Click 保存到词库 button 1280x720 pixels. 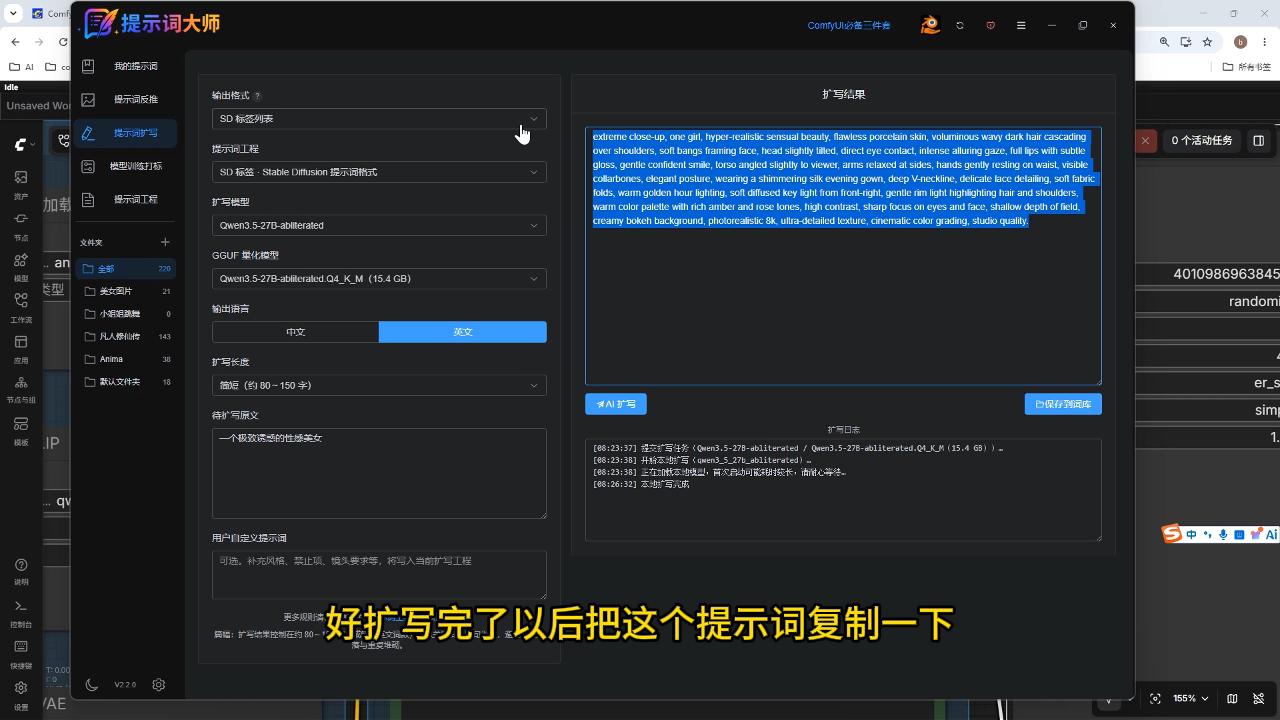click(x=1063, y=404)
